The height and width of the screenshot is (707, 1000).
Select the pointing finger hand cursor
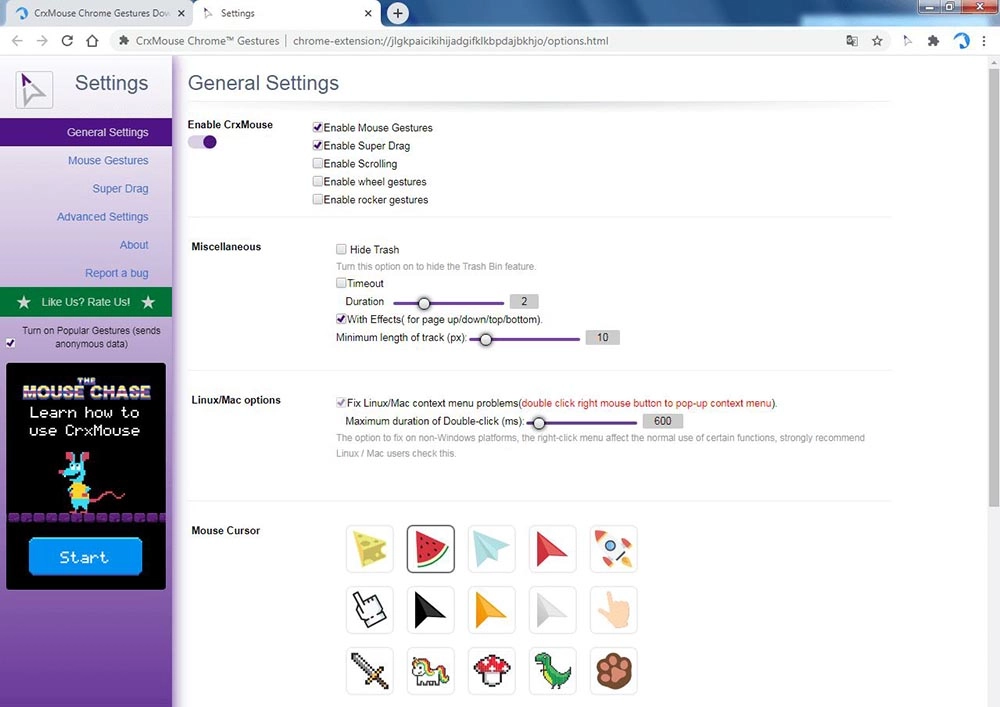614,610
